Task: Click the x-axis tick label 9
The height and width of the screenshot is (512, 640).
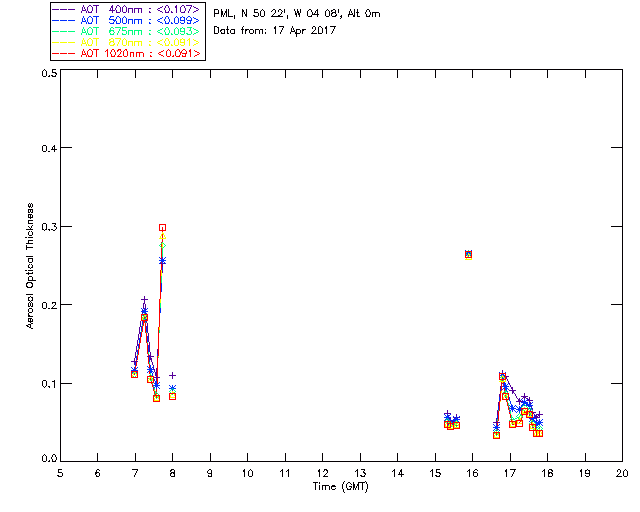Action: coord(210,473)
